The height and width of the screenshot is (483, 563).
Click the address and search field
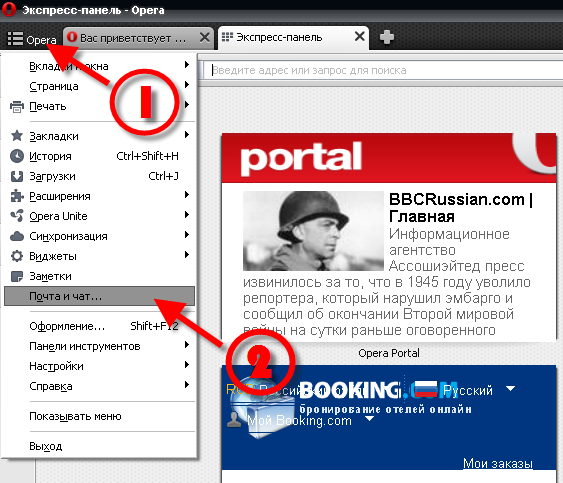(x=384, y=70)
